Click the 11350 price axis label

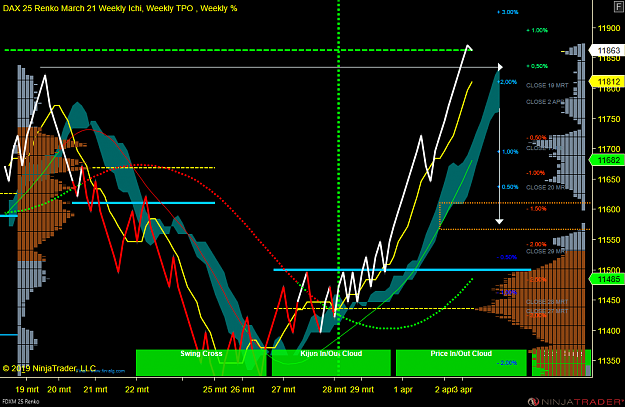[x=609, y=361]
